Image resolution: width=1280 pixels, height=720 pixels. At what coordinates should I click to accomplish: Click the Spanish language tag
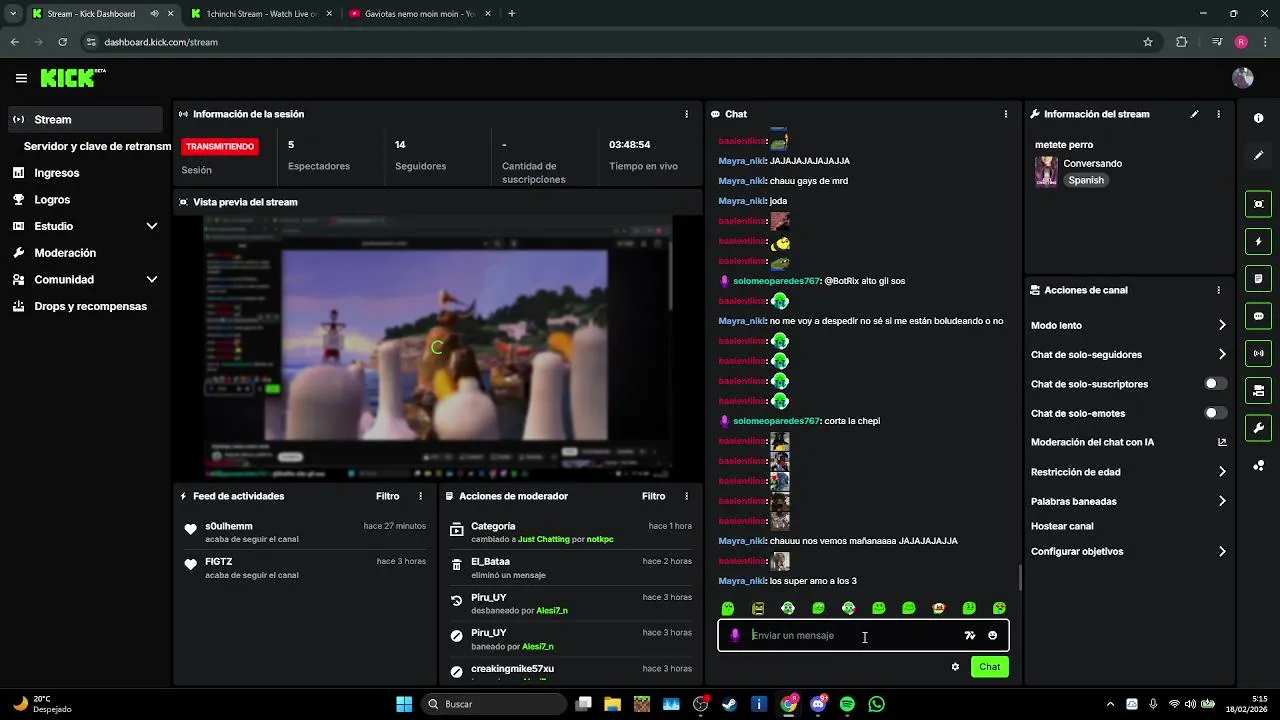[1086, 180]
